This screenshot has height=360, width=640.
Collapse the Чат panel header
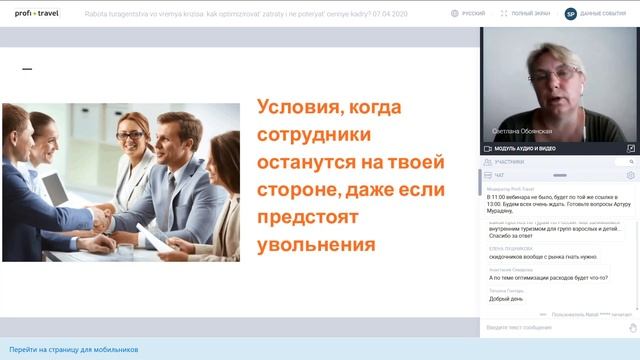coord(499,176)
